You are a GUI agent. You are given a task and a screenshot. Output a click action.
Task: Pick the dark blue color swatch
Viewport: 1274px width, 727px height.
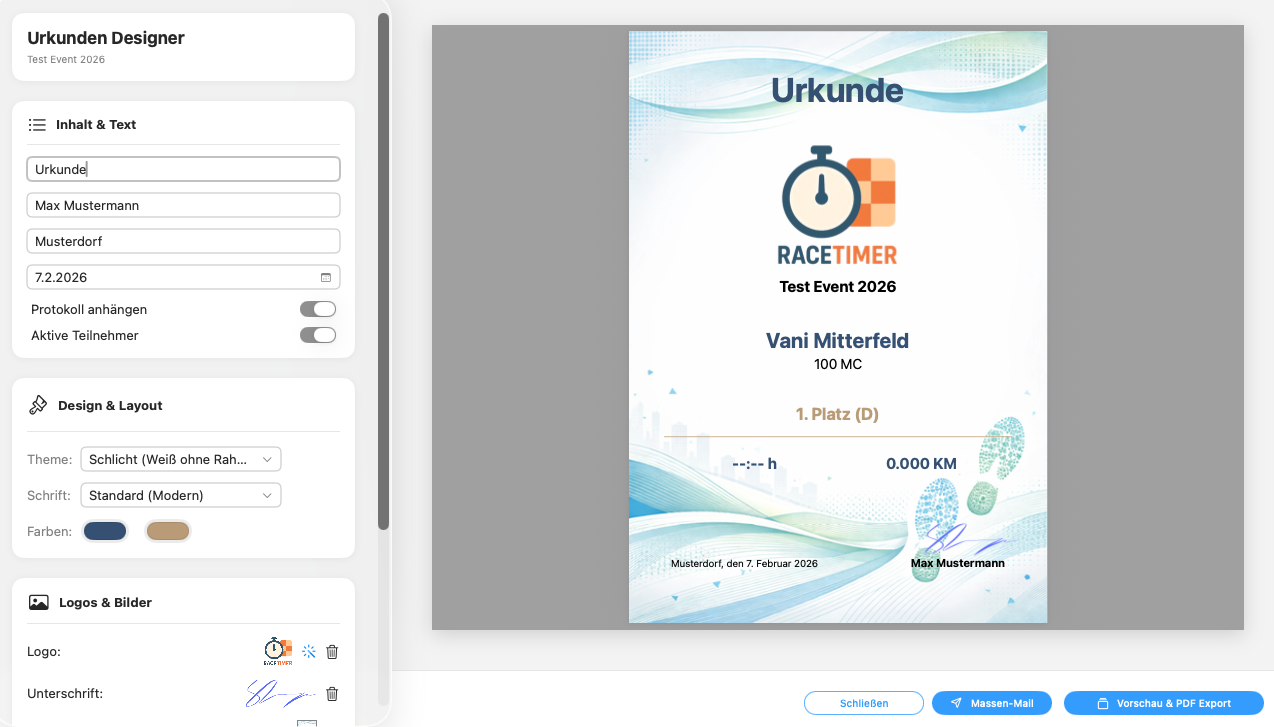(x=105, y=531)
